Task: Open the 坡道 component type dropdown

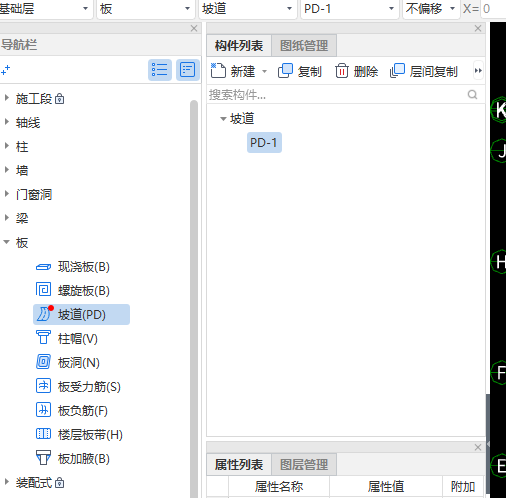Action: point(289,9)
